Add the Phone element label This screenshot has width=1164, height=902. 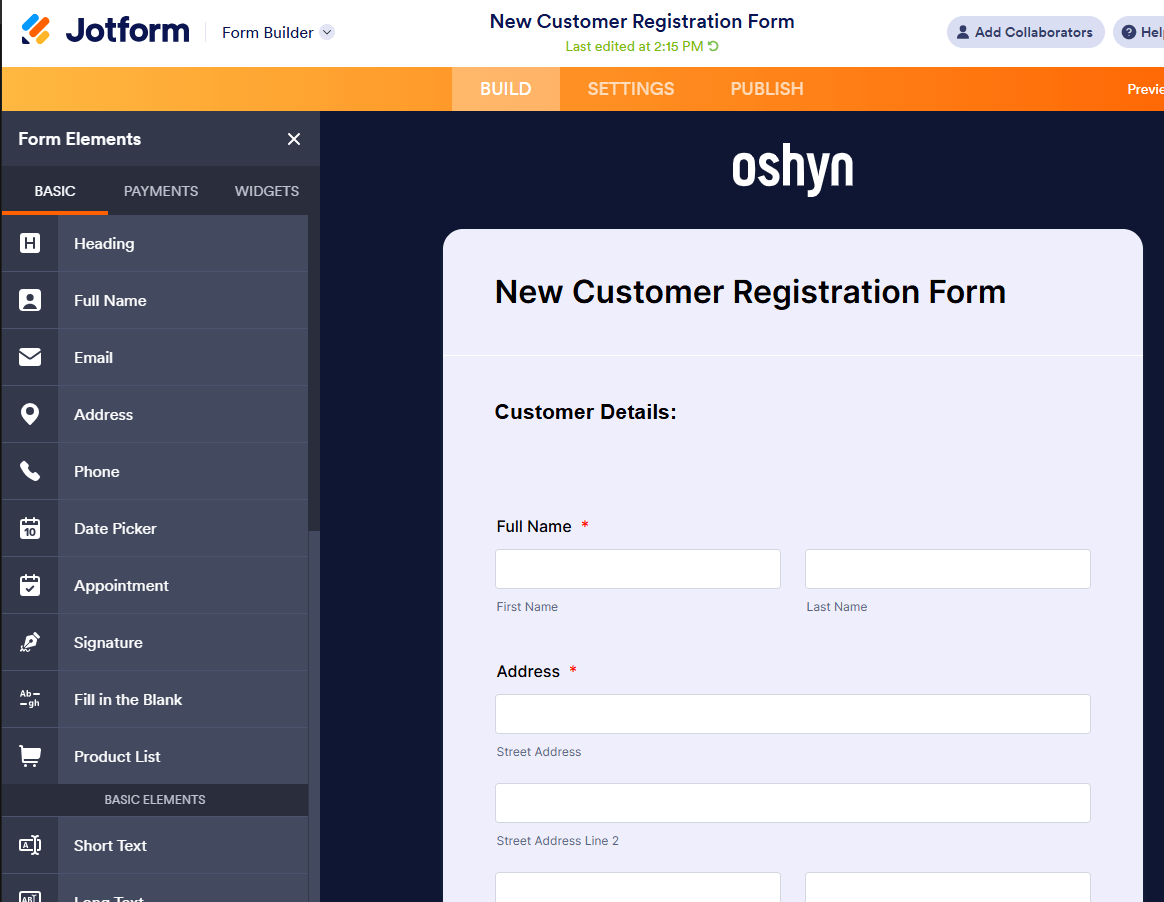pyautogui.click(x=97, y=471)
